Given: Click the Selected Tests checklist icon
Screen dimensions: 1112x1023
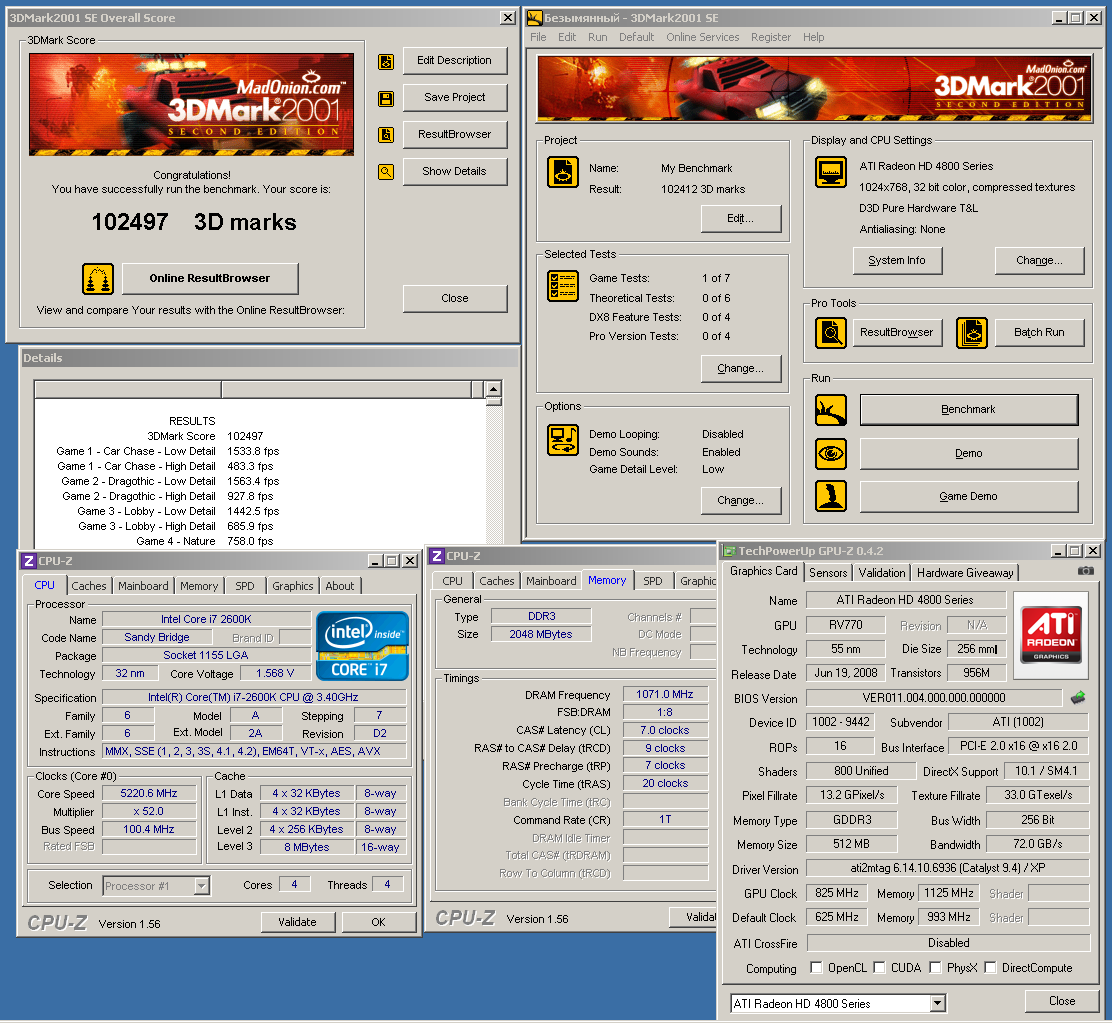Looking at the screenshot, I should click(563, 286).
